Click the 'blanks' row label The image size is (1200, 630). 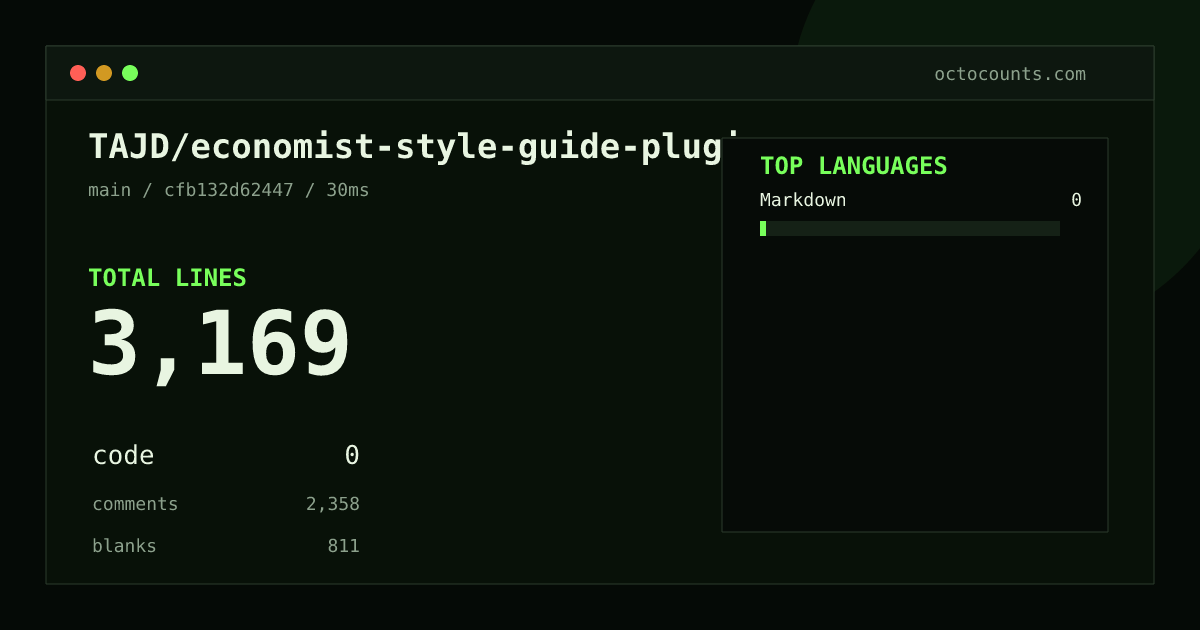(124, 546)
